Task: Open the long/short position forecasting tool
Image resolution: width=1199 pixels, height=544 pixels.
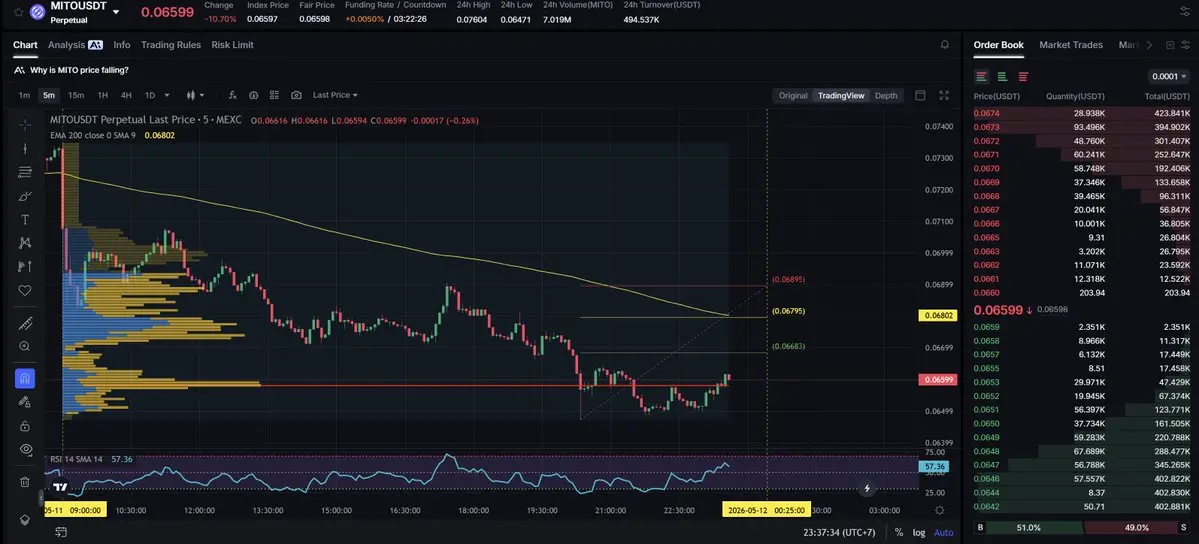Action: 24,266
